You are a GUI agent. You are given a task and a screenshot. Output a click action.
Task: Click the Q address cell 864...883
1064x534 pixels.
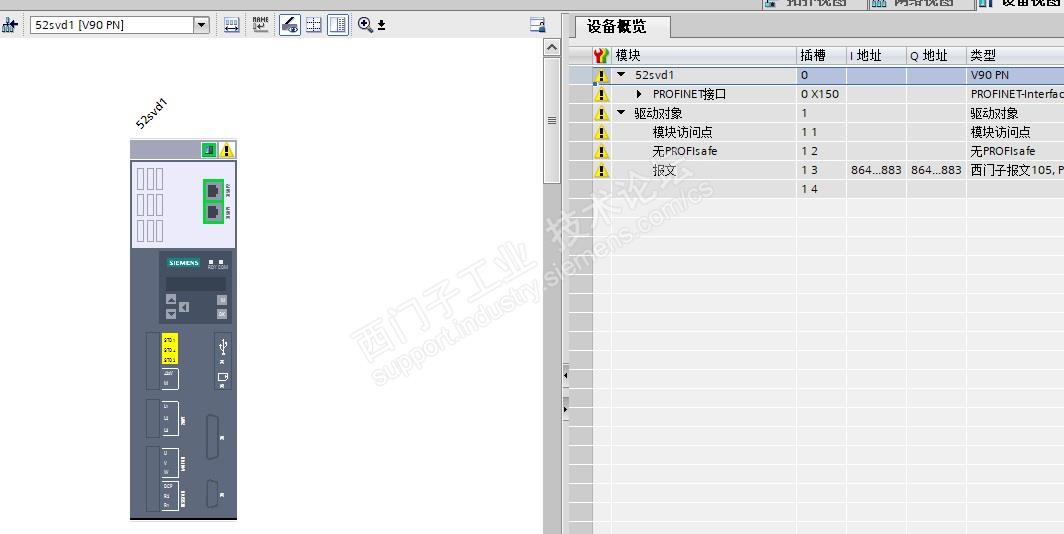point(936,170)
